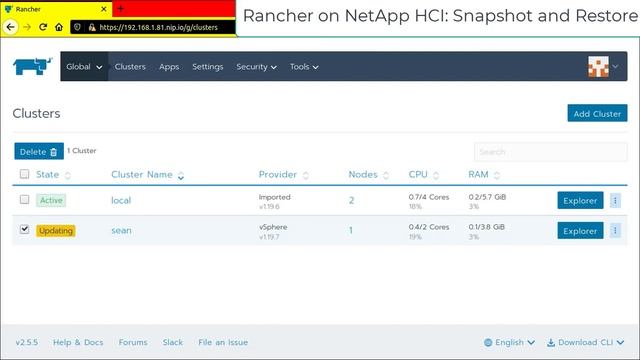Expand chevron next to user avatar
This screenshot has height=360, width=640.
[x=615, y=66]
